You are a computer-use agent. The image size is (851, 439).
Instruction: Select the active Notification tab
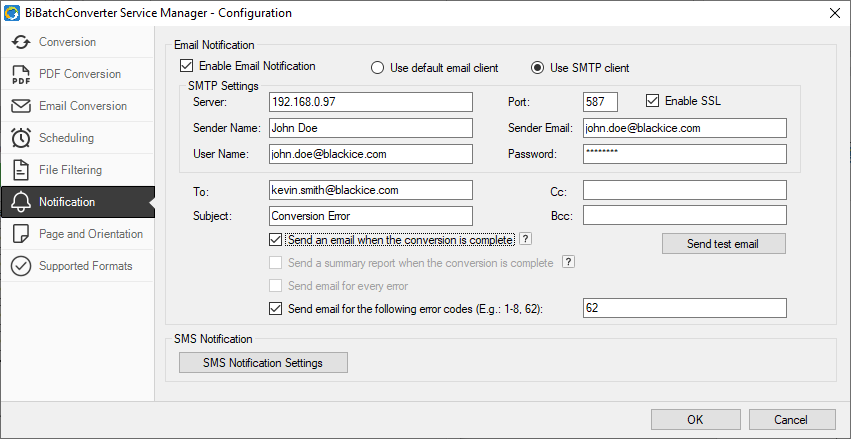pos(78,202)
